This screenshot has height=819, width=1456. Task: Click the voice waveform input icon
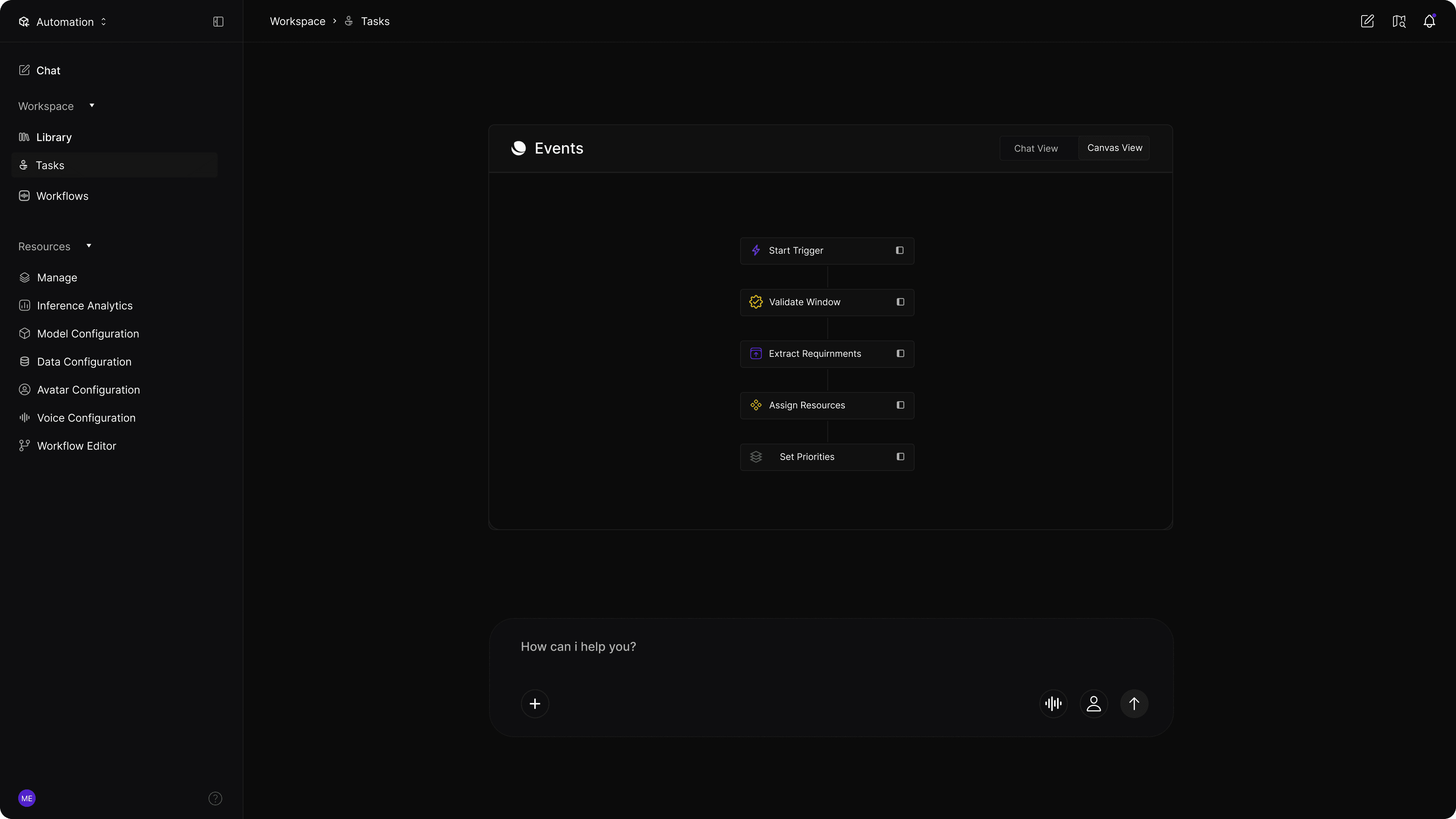tap(1053, 704)
